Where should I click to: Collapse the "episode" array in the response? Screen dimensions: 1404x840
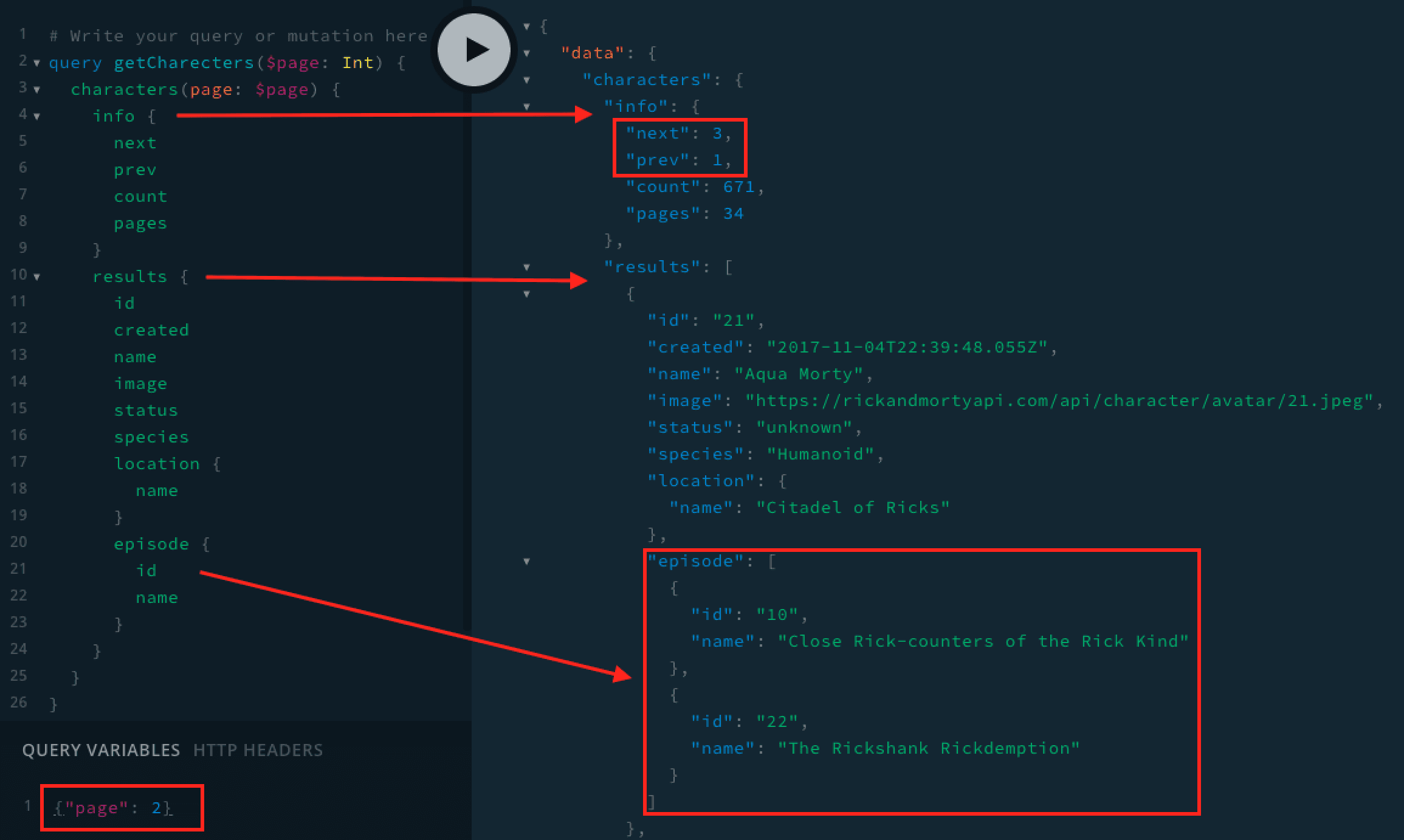[x=527, y=562]
